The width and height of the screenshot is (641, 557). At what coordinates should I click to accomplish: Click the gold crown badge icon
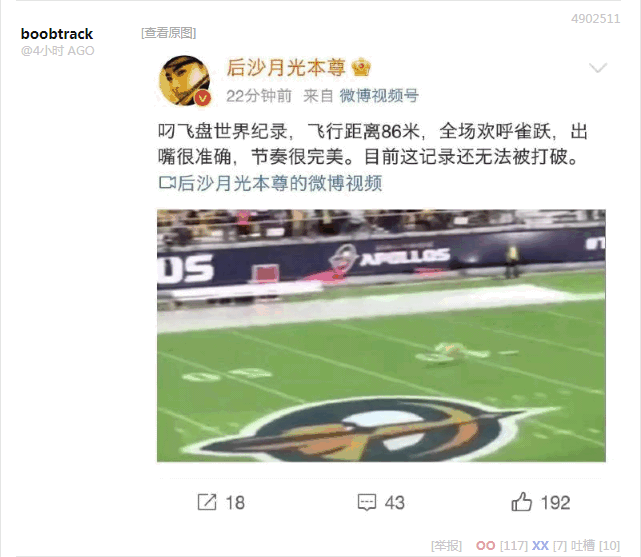click(361, 67)
